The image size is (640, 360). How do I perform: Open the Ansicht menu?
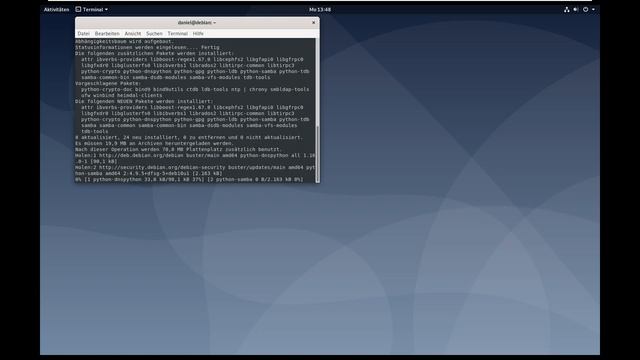coord(133,33)
